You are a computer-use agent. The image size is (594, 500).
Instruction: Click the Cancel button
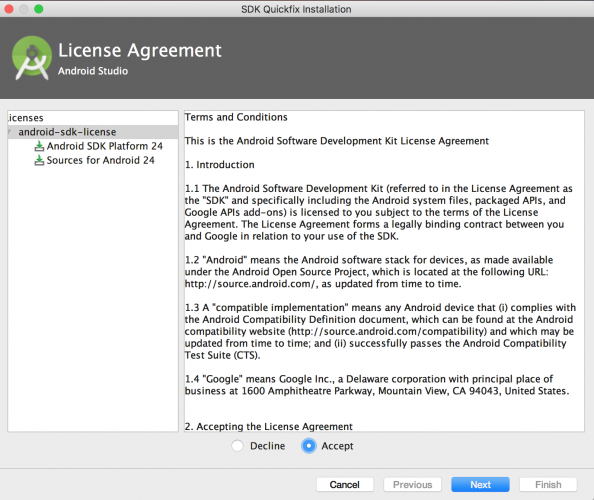pyautogui.click(x=344, y=484)
